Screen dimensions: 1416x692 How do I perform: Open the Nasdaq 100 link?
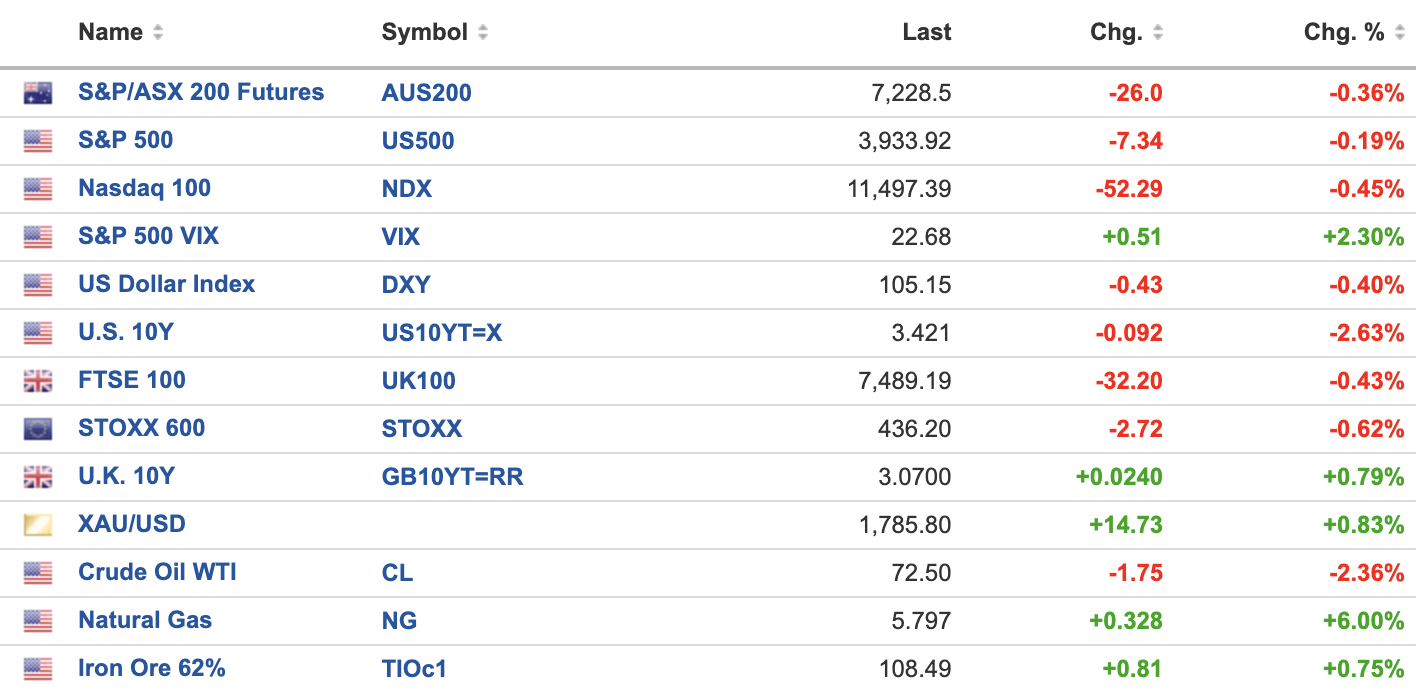pos(144,188)
